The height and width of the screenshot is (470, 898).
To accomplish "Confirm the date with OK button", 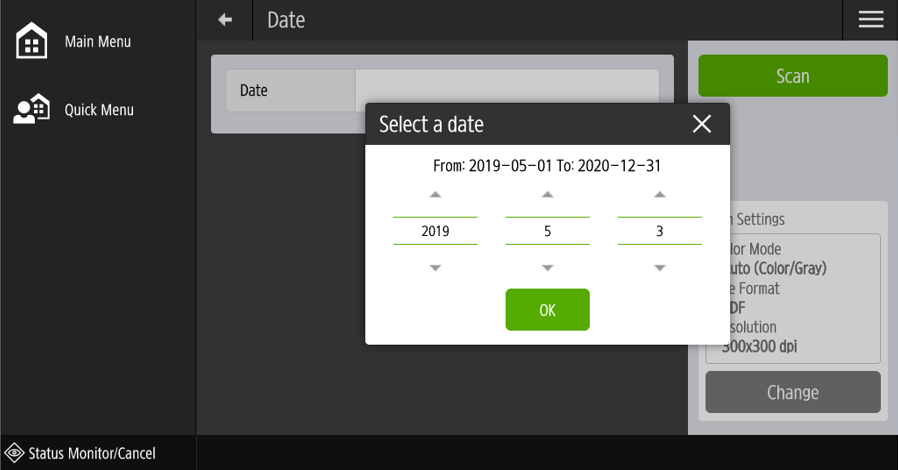I will pos(547,310).
